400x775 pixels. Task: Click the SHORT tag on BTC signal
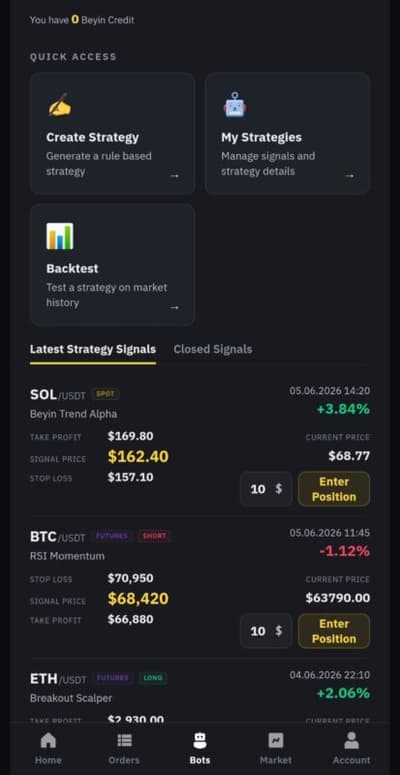[154, 536]
